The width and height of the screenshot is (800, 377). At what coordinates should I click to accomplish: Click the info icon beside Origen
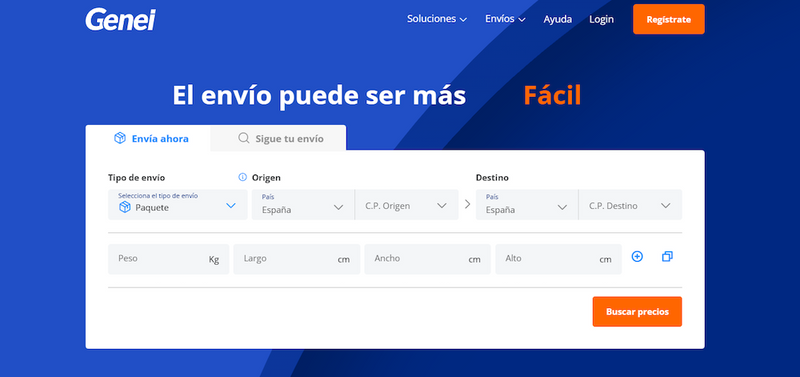pyautogui.click(x=242, y=178)
